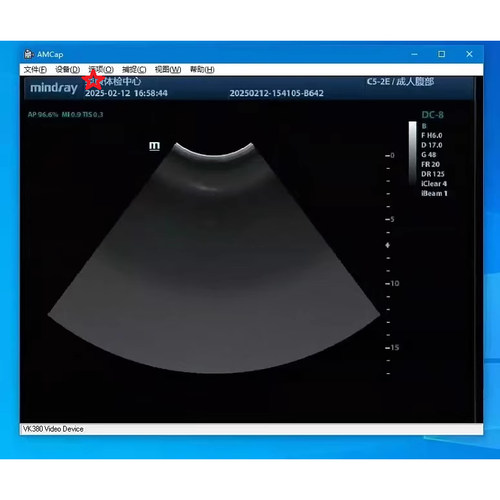
Task: Click the G 48 gain parameter
Action: 429,155
